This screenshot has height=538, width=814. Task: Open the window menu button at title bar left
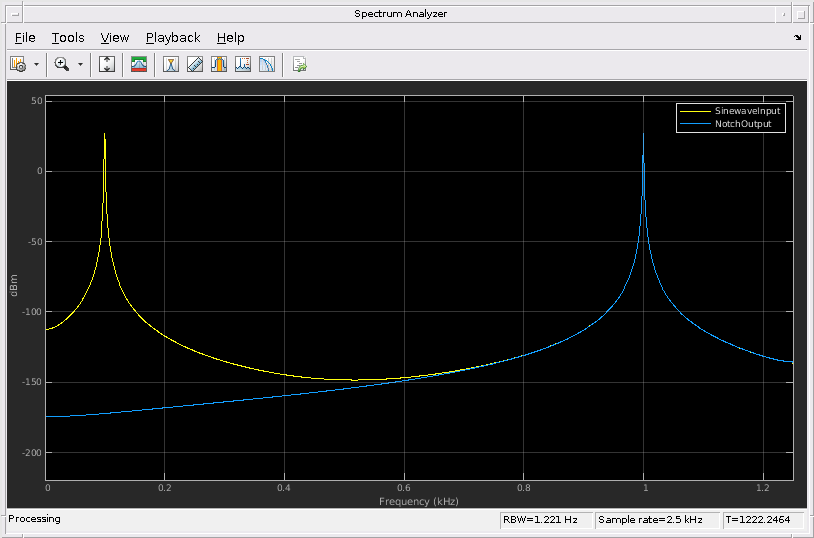[15, 14]
